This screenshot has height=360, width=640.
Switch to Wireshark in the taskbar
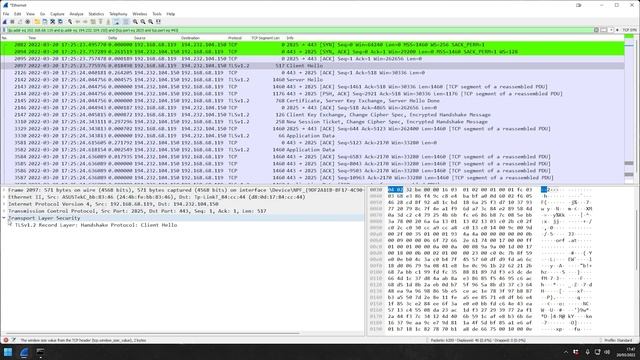(x=24, y=352)
